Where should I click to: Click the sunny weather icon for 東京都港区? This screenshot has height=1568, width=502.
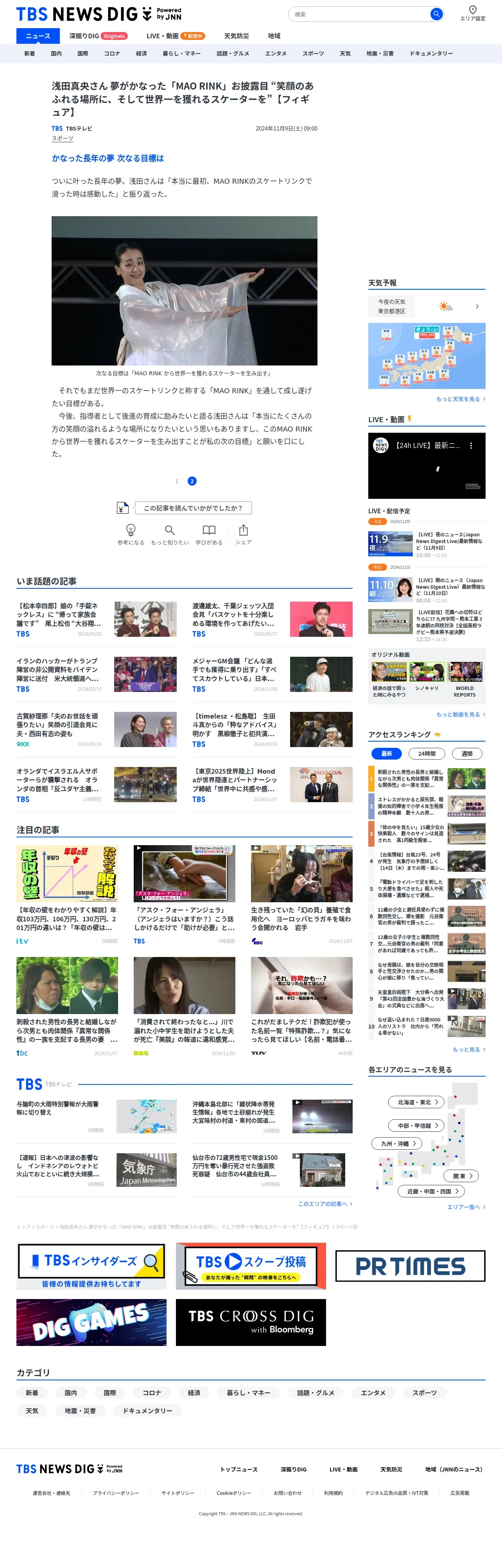point(446,306)
